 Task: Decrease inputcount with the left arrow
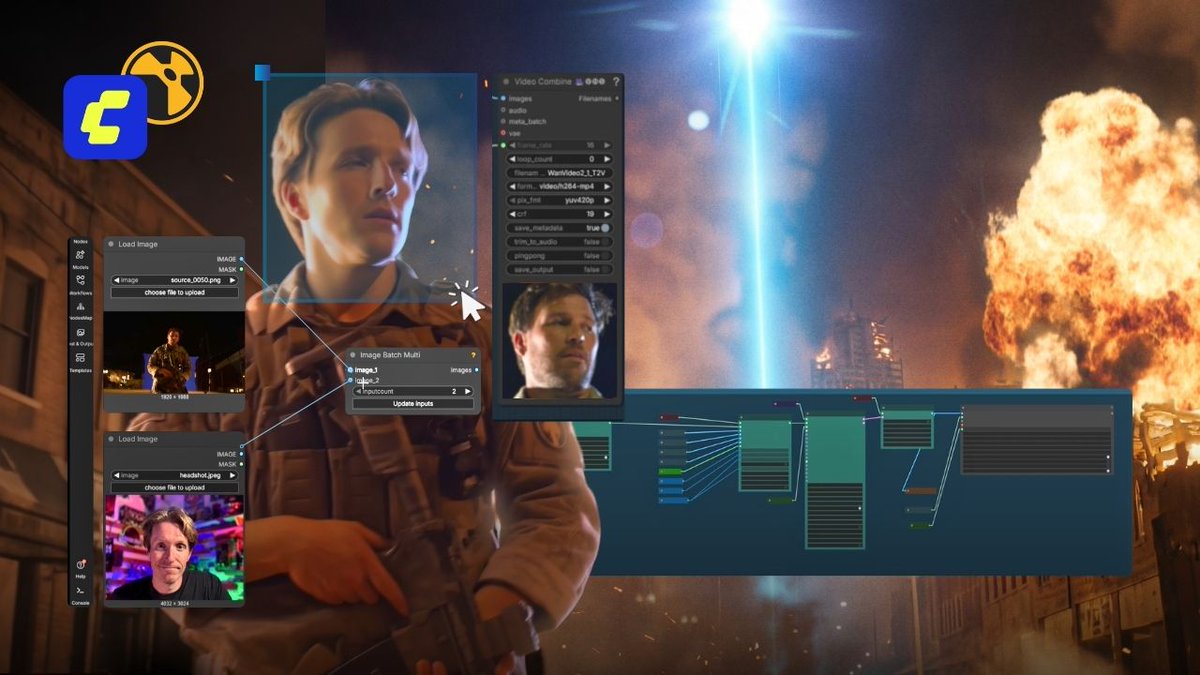click(x=359, y=391)
